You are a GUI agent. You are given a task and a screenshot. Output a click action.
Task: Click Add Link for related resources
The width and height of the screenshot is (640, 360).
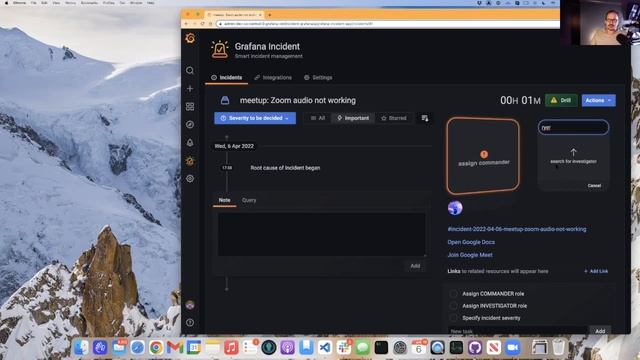pyautogui.click(x=596, y=271)
